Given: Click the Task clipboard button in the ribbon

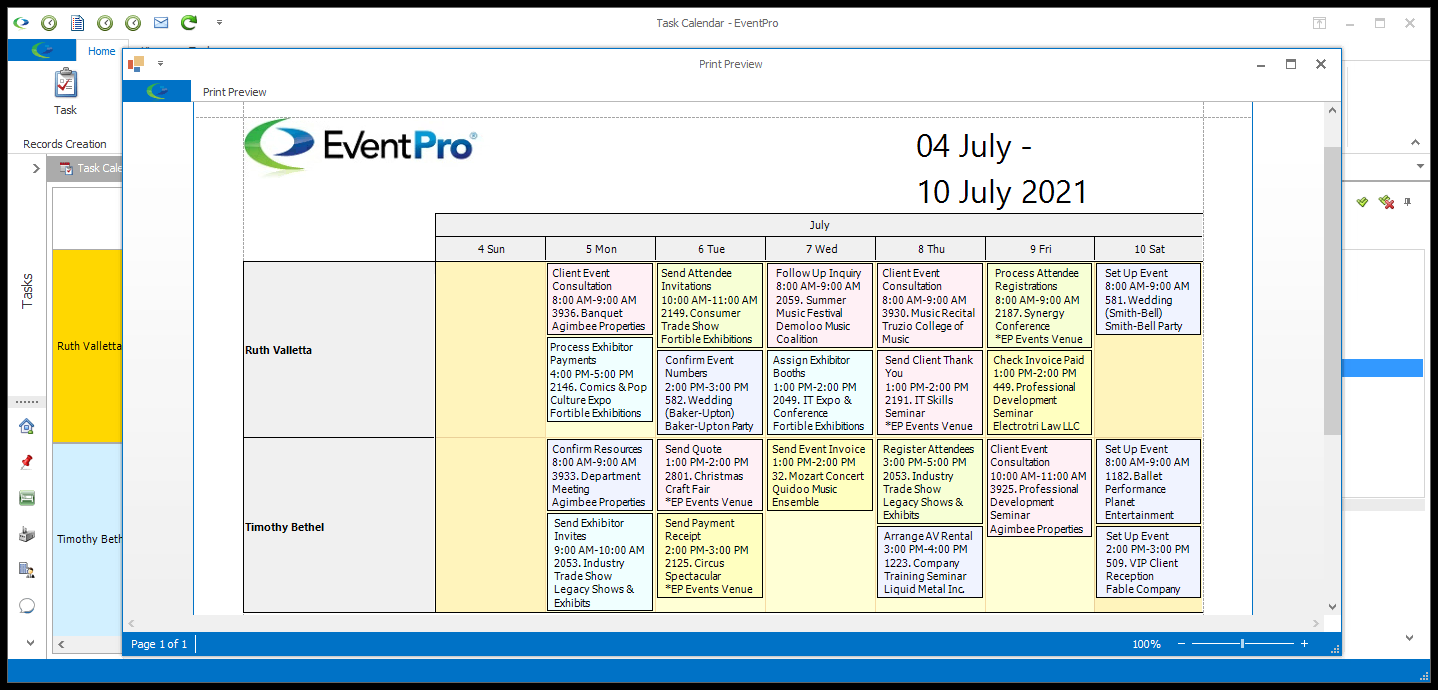Looking at the screenshot, I should [x=65, y=92].
